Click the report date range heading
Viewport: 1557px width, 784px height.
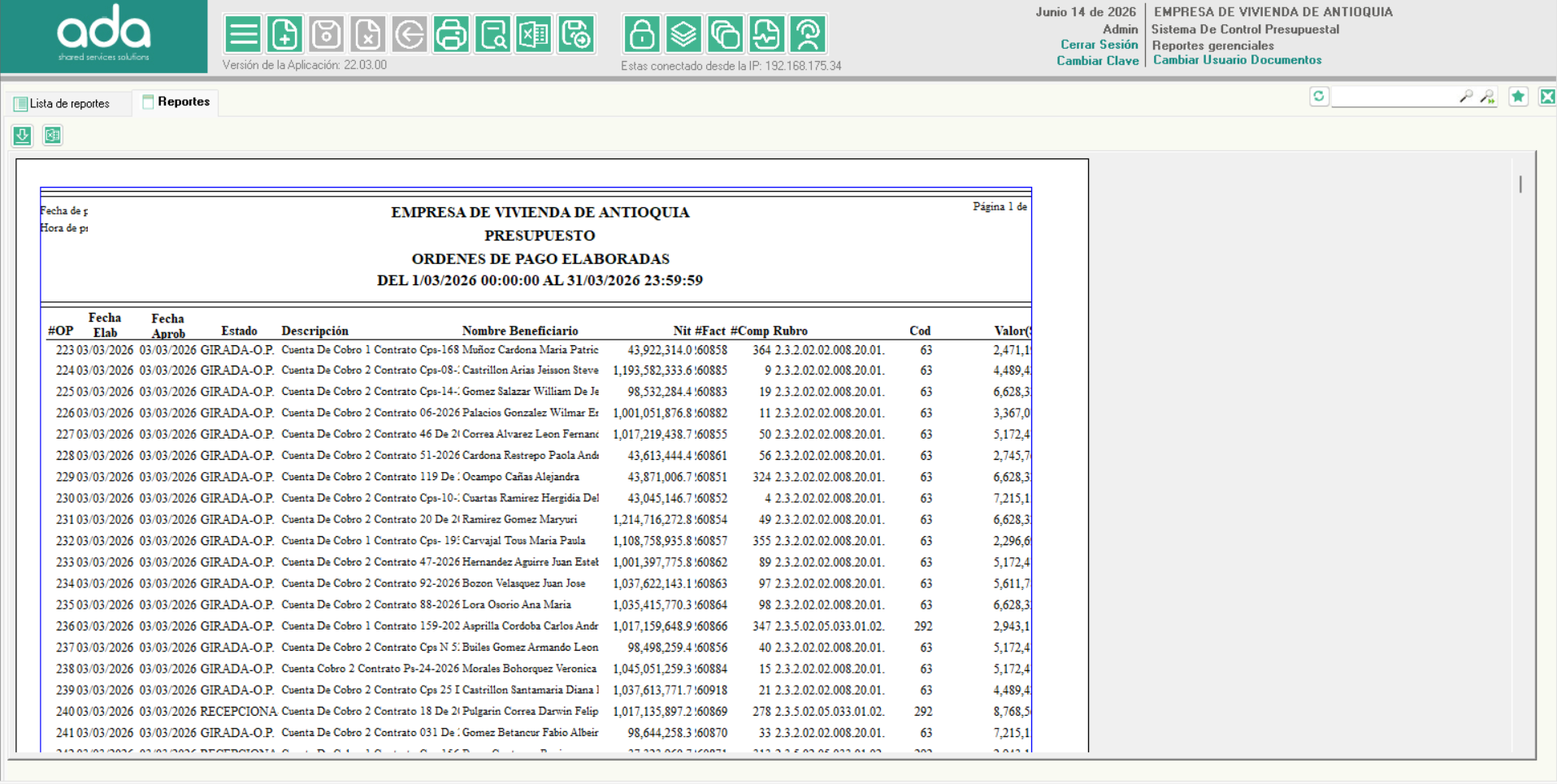click(x=540, y=280)
